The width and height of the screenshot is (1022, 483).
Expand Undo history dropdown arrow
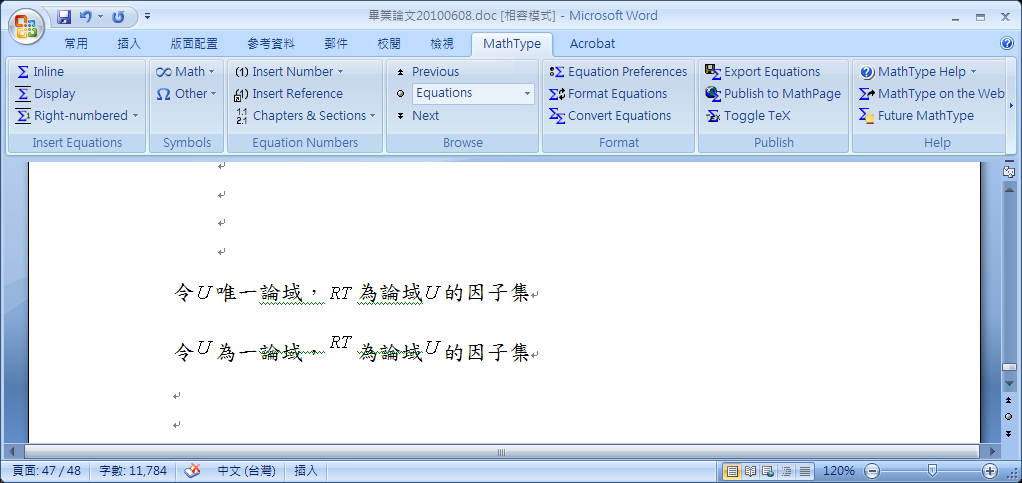pyautogui.click(x=100, y=16)
